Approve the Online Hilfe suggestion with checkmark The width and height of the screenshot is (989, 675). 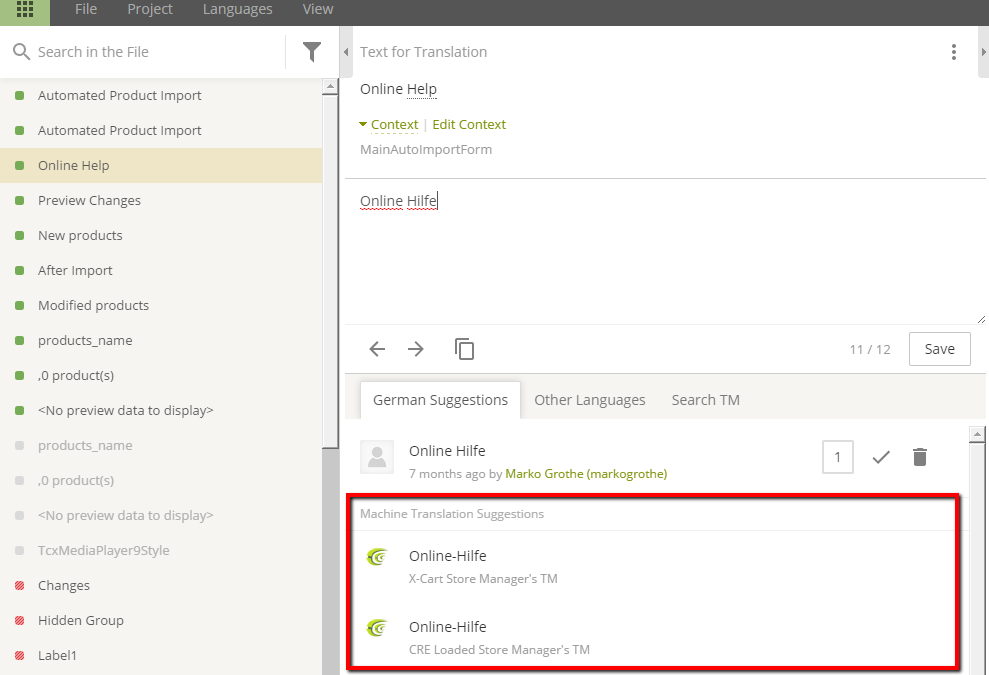(x=881, y=457)
